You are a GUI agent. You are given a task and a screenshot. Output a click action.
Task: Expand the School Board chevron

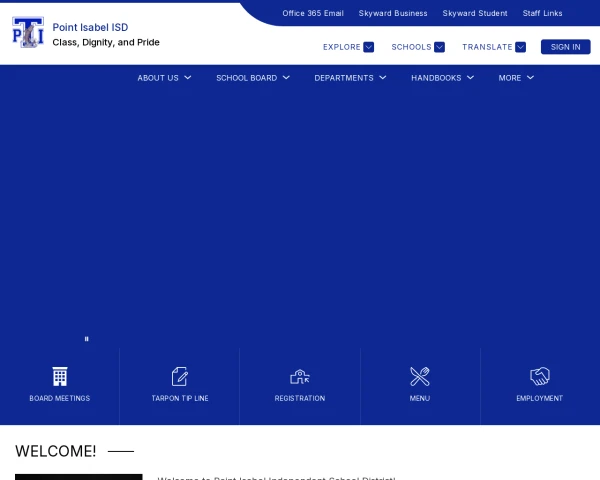click(x=286, y=78)
